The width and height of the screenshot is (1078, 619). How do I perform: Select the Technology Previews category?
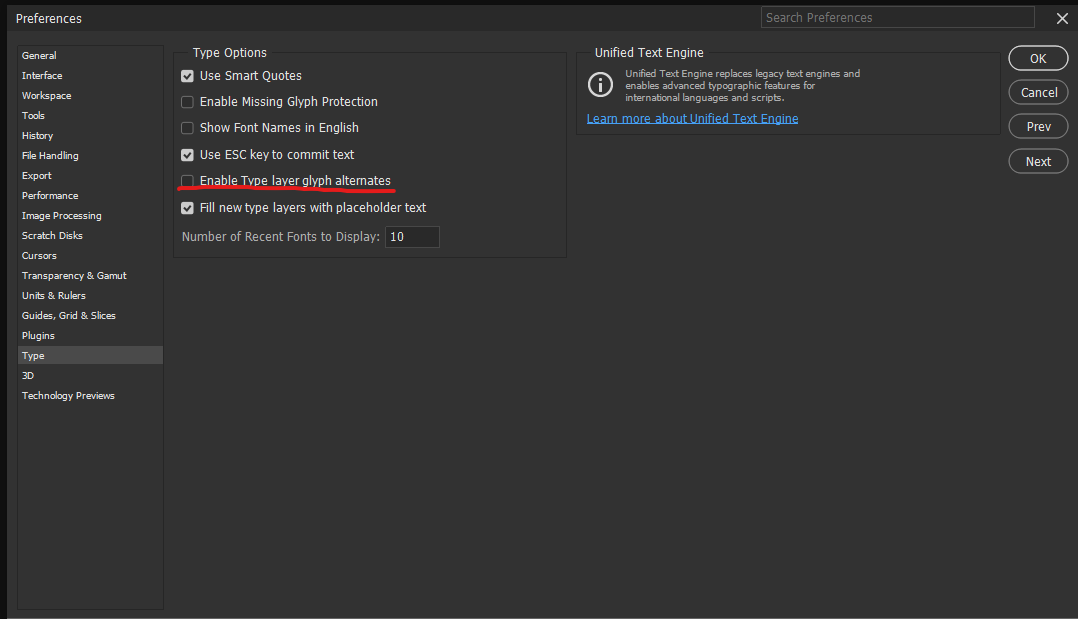[x=68, y=396]
